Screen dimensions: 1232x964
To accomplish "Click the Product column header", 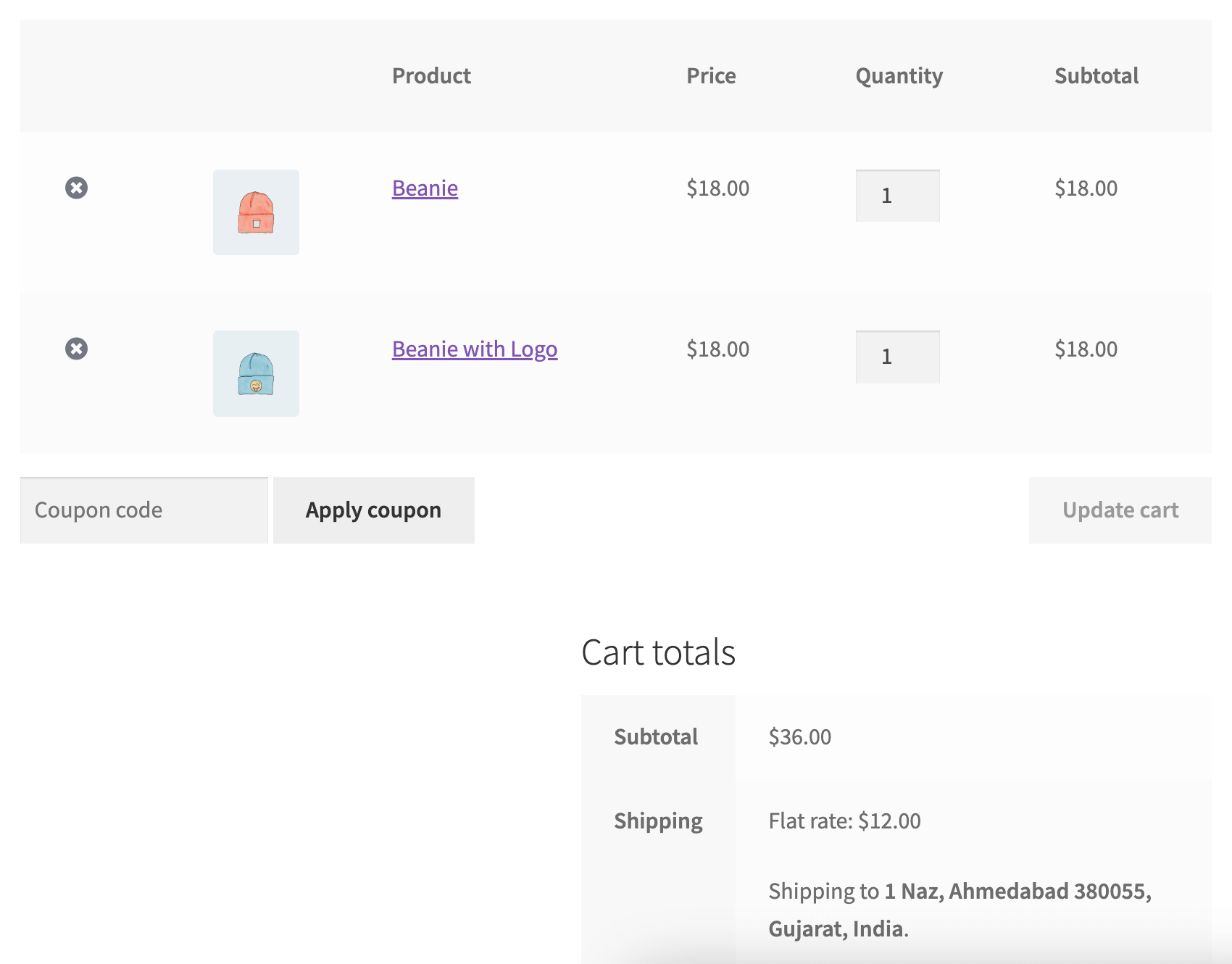I will click(x=431, y=75).
